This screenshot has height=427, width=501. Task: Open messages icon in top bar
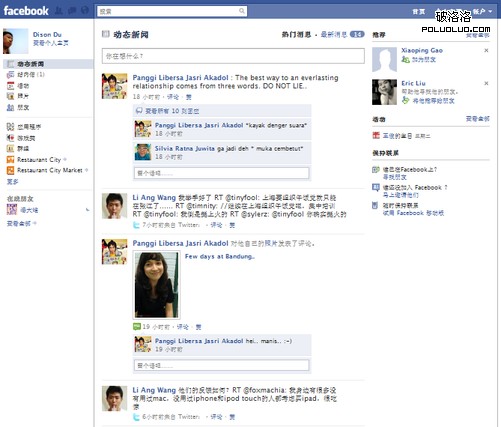click(72, 11)
